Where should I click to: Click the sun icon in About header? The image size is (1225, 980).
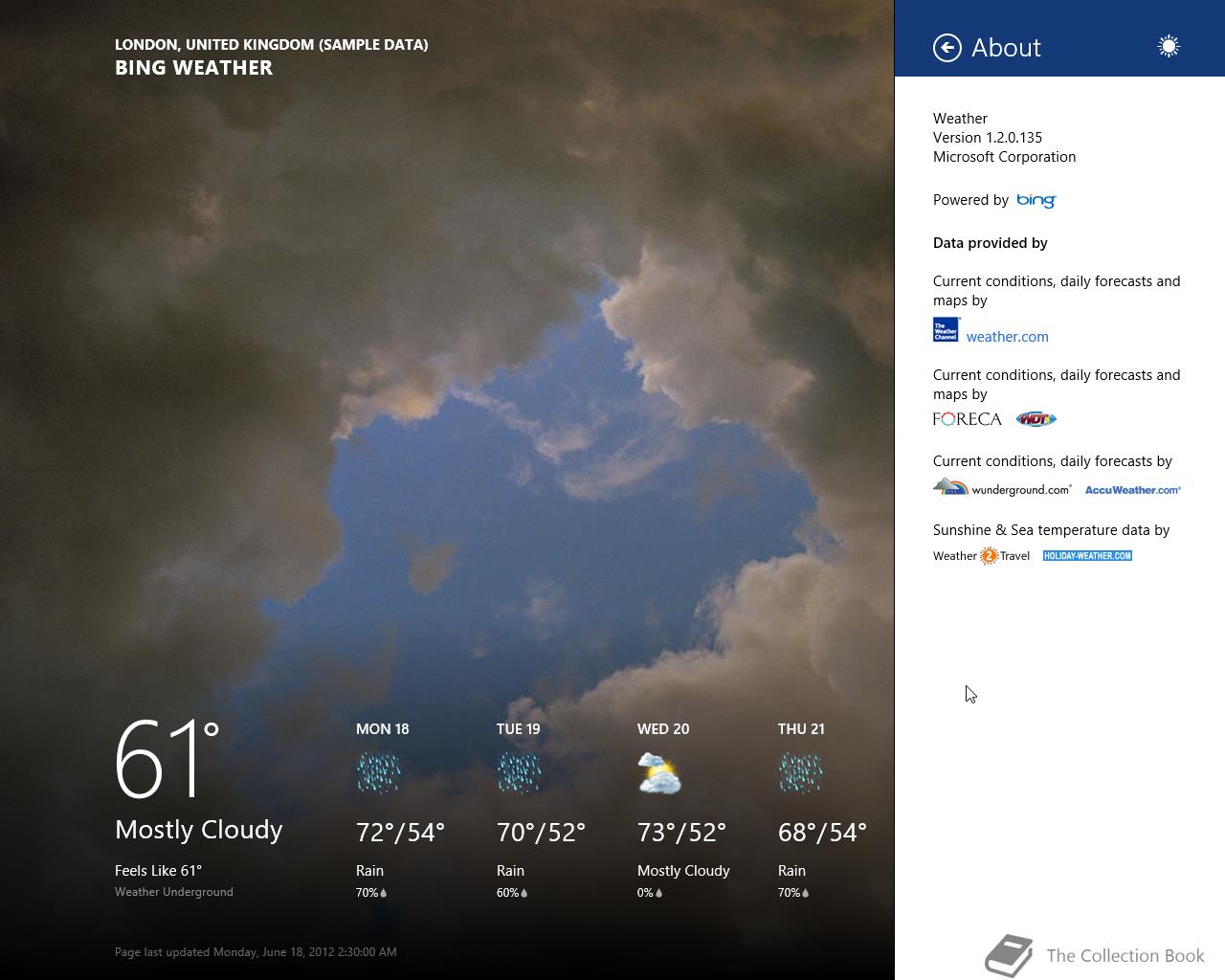[1169, 46]
